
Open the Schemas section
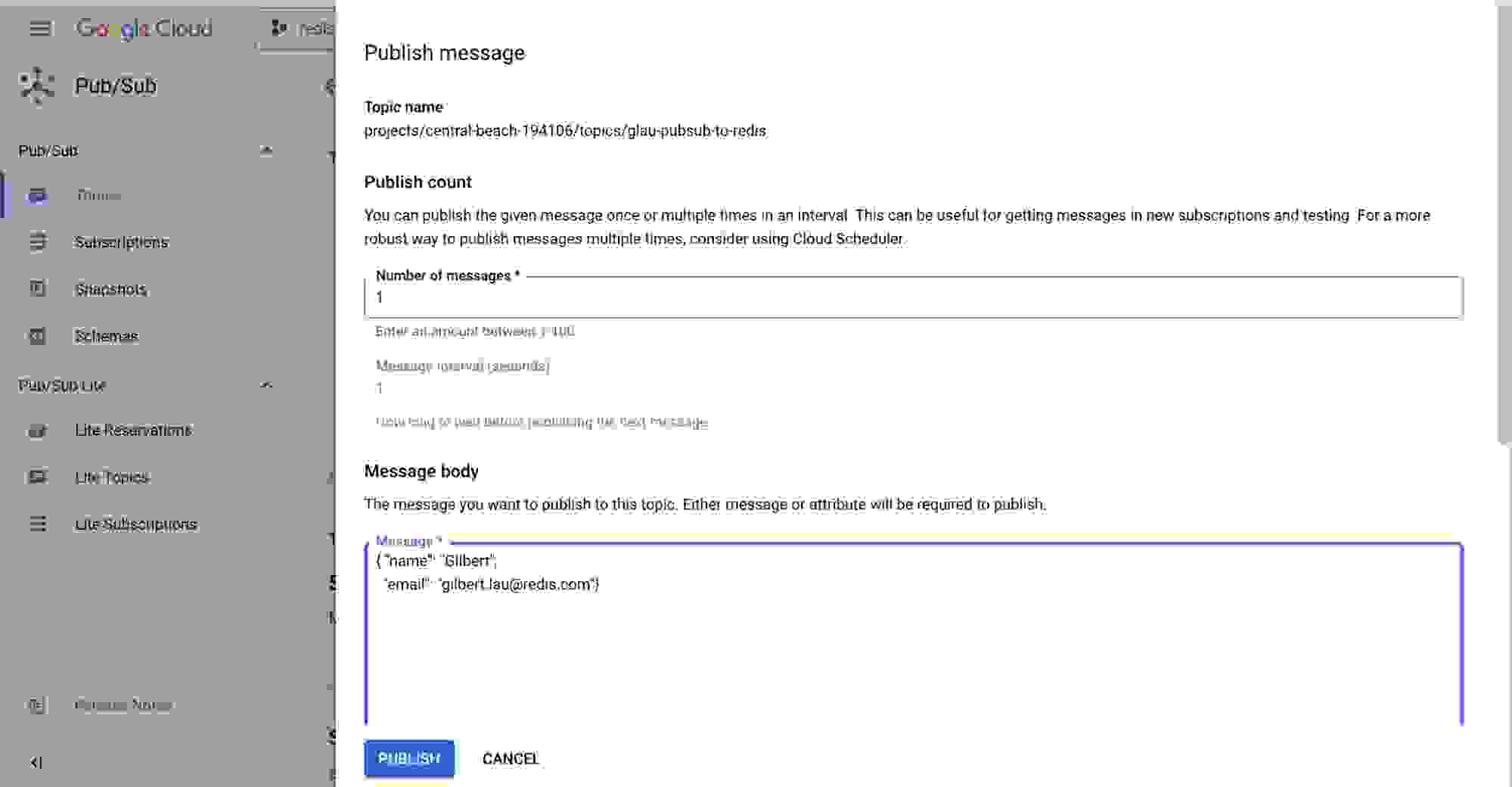point(105,335)
